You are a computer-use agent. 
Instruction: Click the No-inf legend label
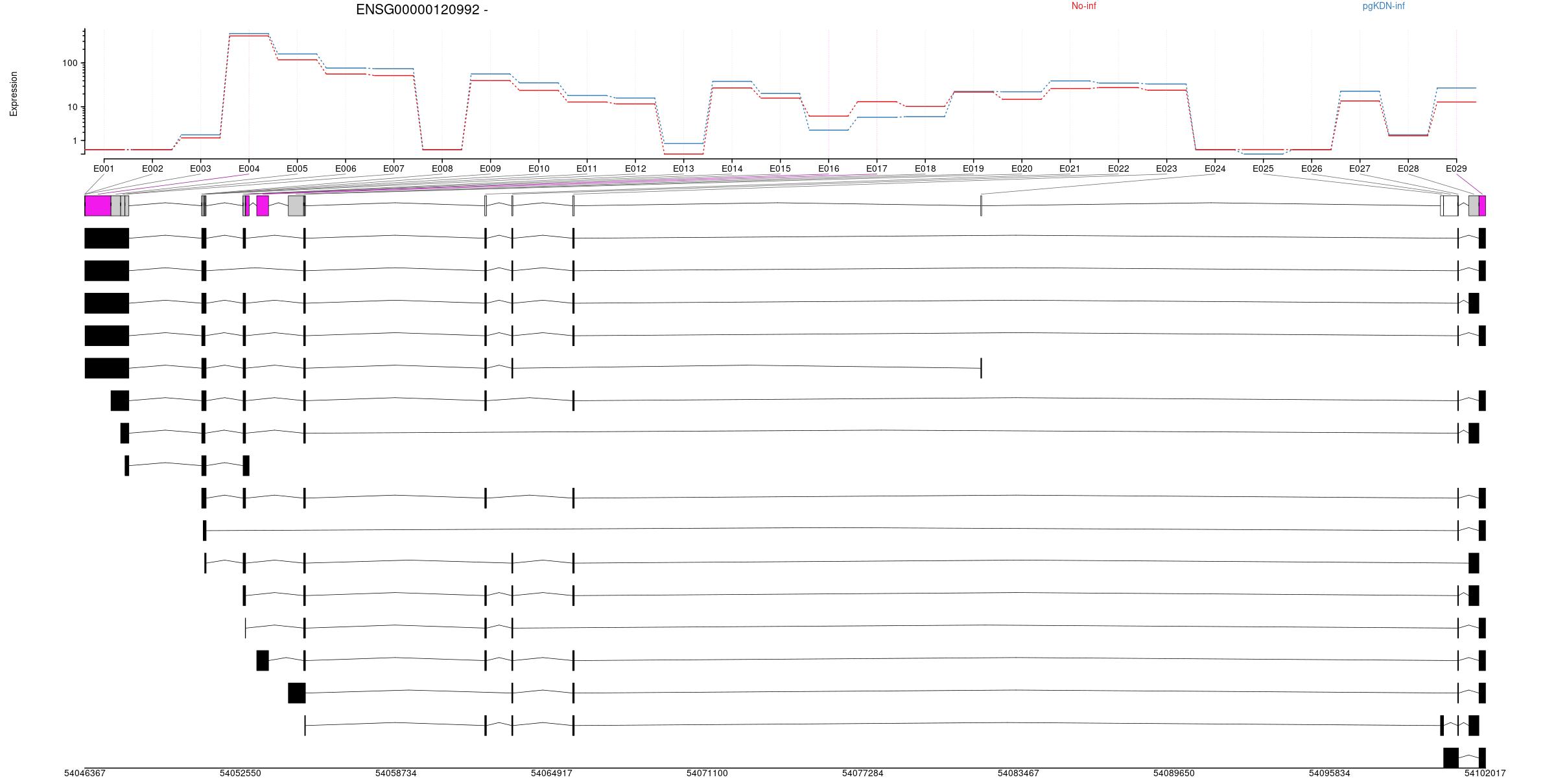[x=1083, y=6]
